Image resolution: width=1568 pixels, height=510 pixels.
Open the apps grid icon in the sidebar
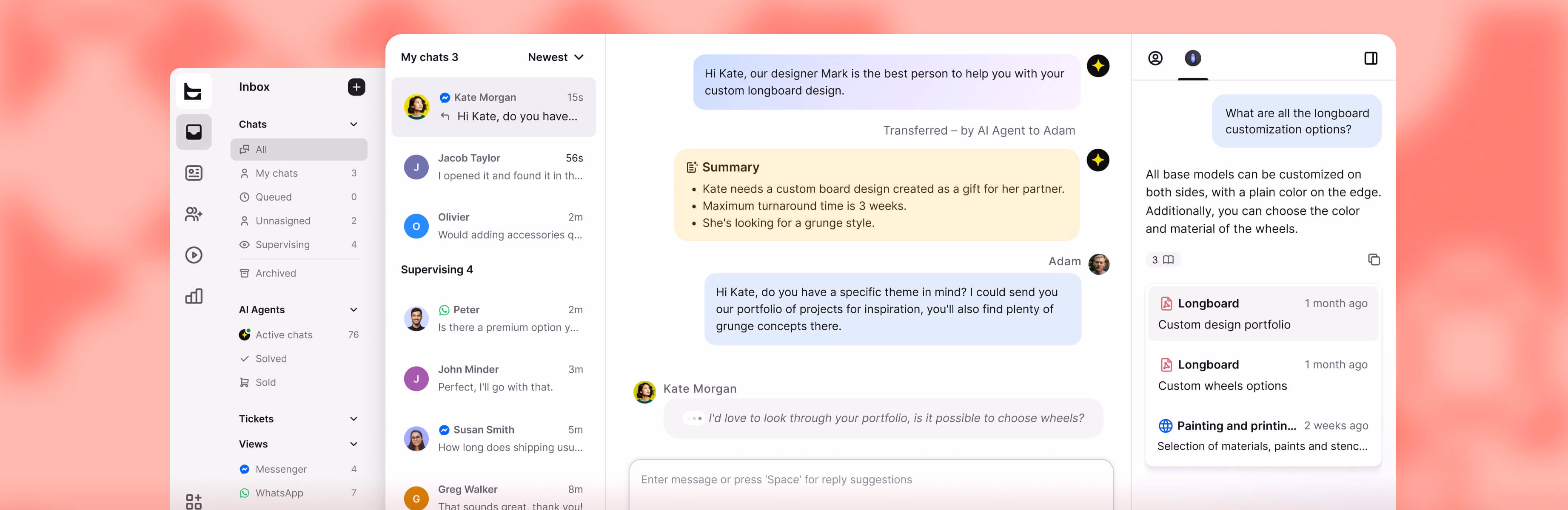[x=194, y=501]
